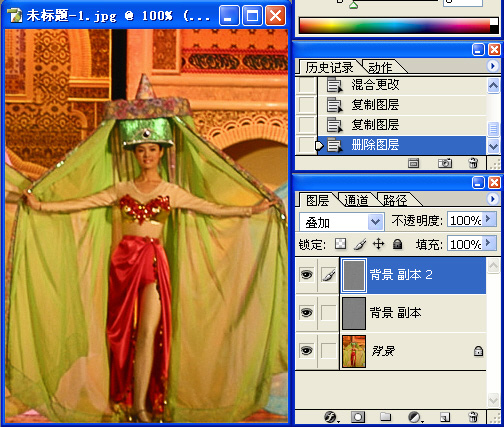The image size is (504, 427).
Task: Select the 背景 layer name
Action: pyautogui.click(x=383, y=351)
